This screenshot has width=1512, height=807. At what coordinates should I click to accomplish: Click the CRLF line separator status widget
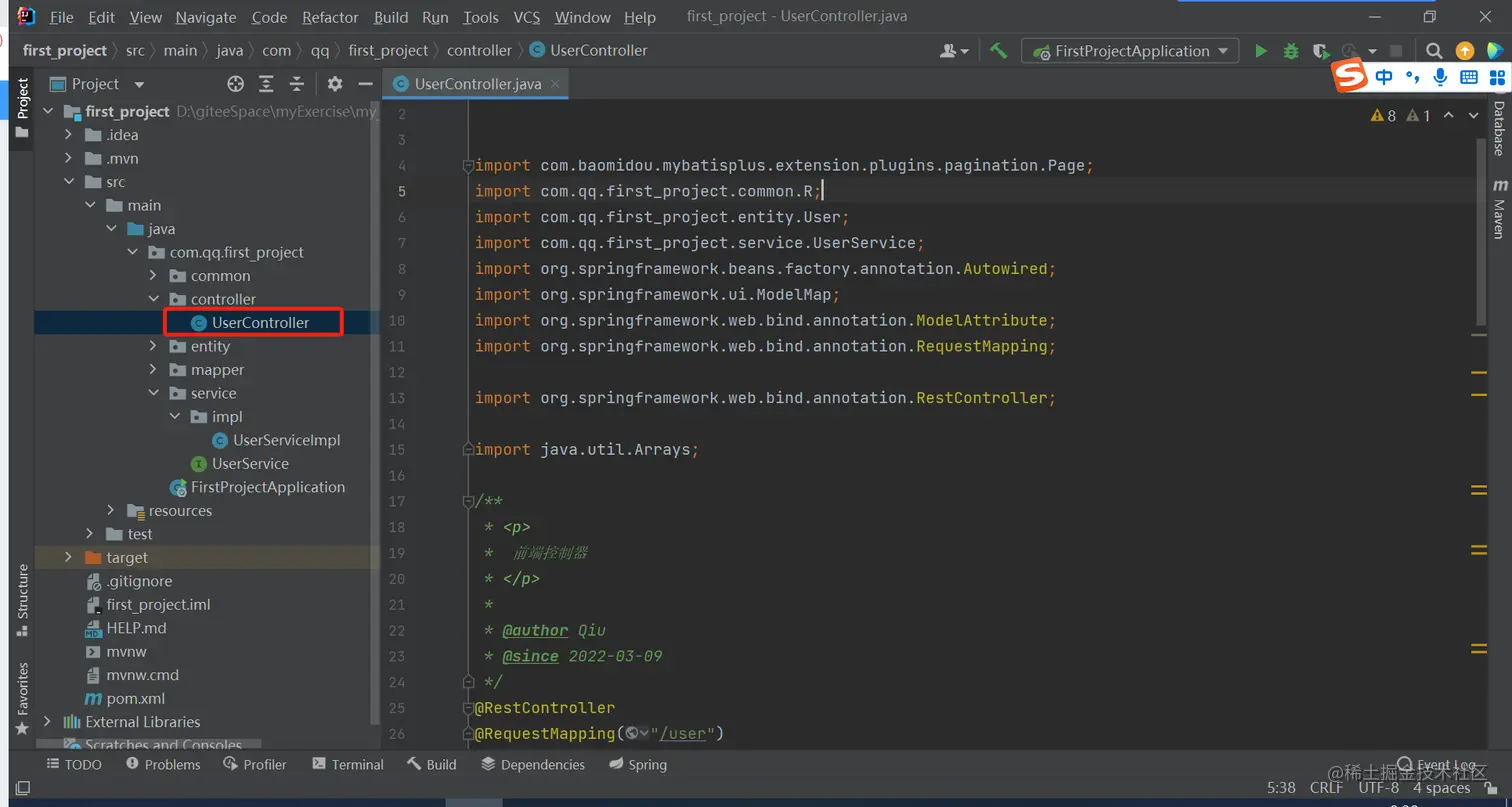coord(1326,788)
